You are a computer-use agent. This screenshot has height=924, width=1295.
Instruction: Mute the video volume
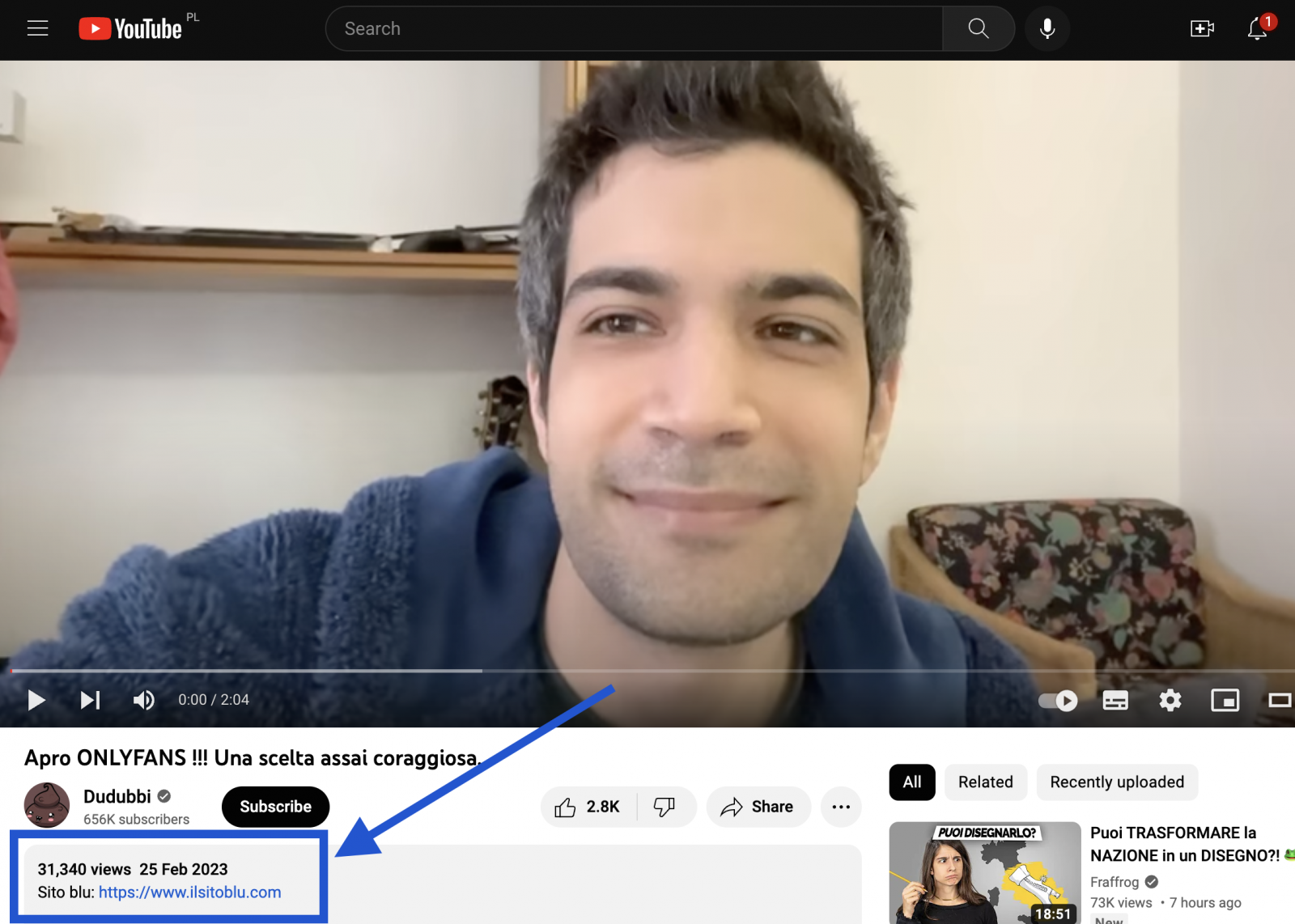[143, 700]
